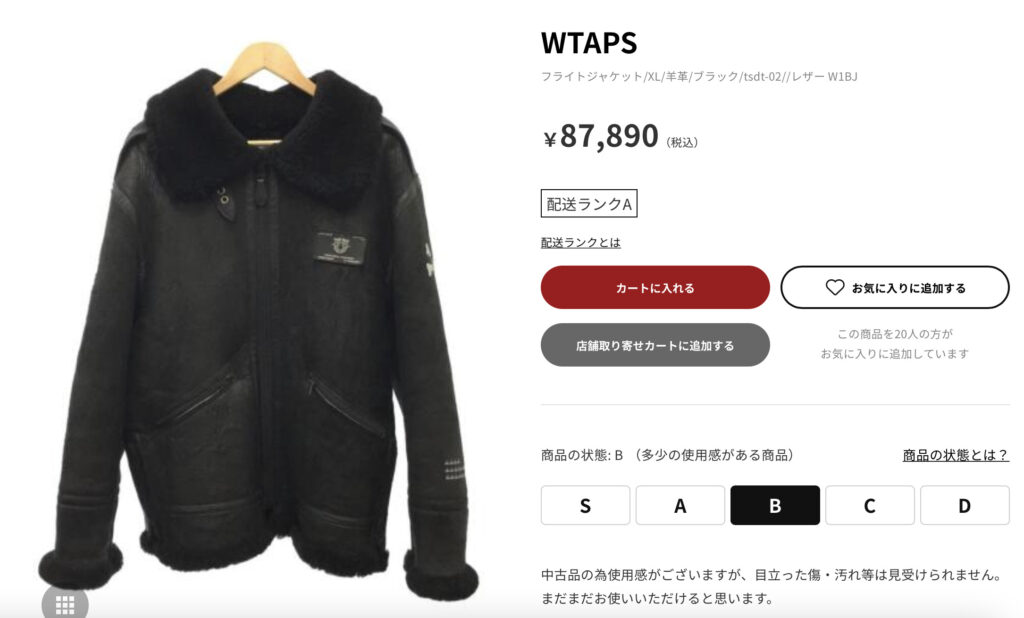The height and width of the screenshot is (618, 1024).
Task: Add item to cart with red button
Action: point(655,287)
